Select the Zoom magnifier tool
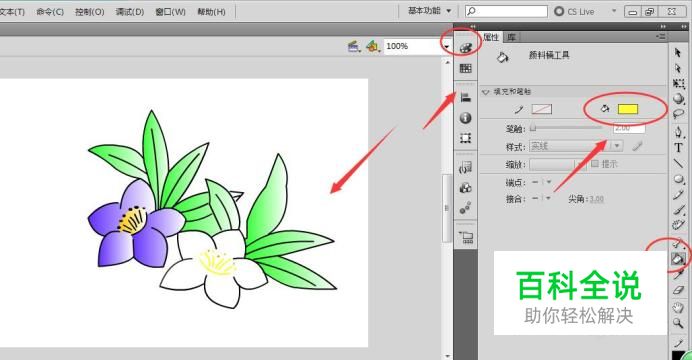This screenshot has height=360, width=692. (678, 323)
